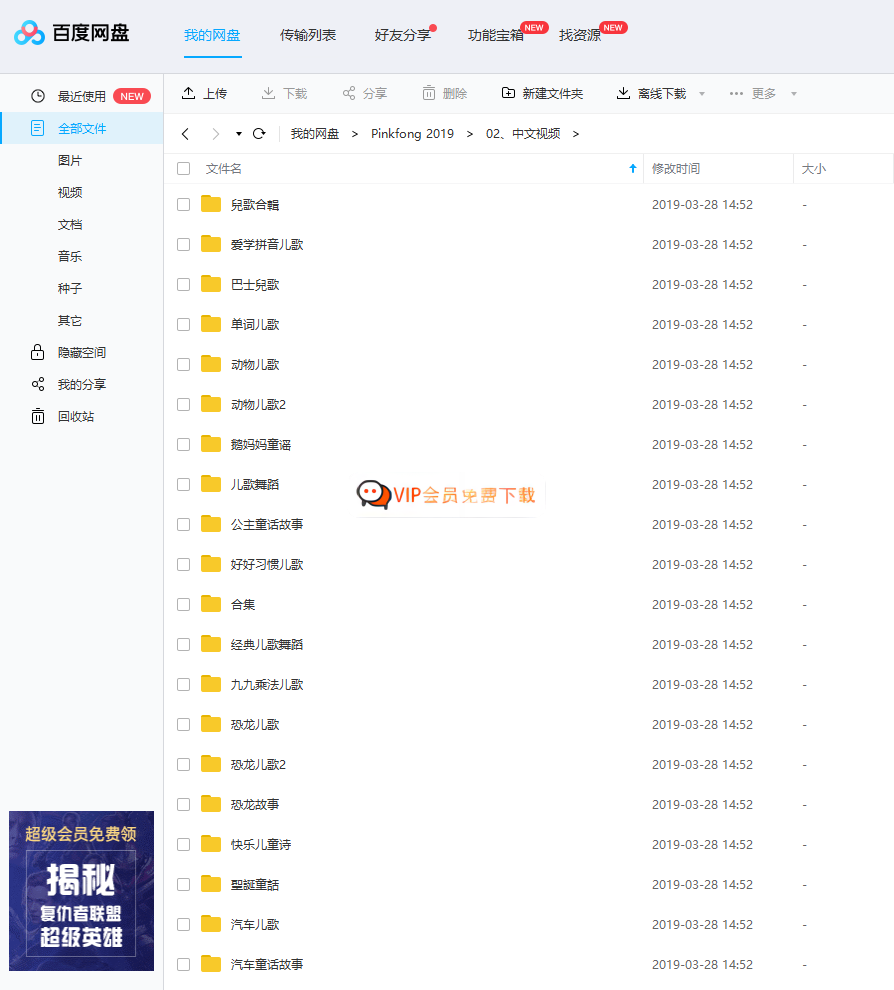This screenshot has width=894, height=990.
Task: Open the 传输列表 tab
Action: [308, 35]
